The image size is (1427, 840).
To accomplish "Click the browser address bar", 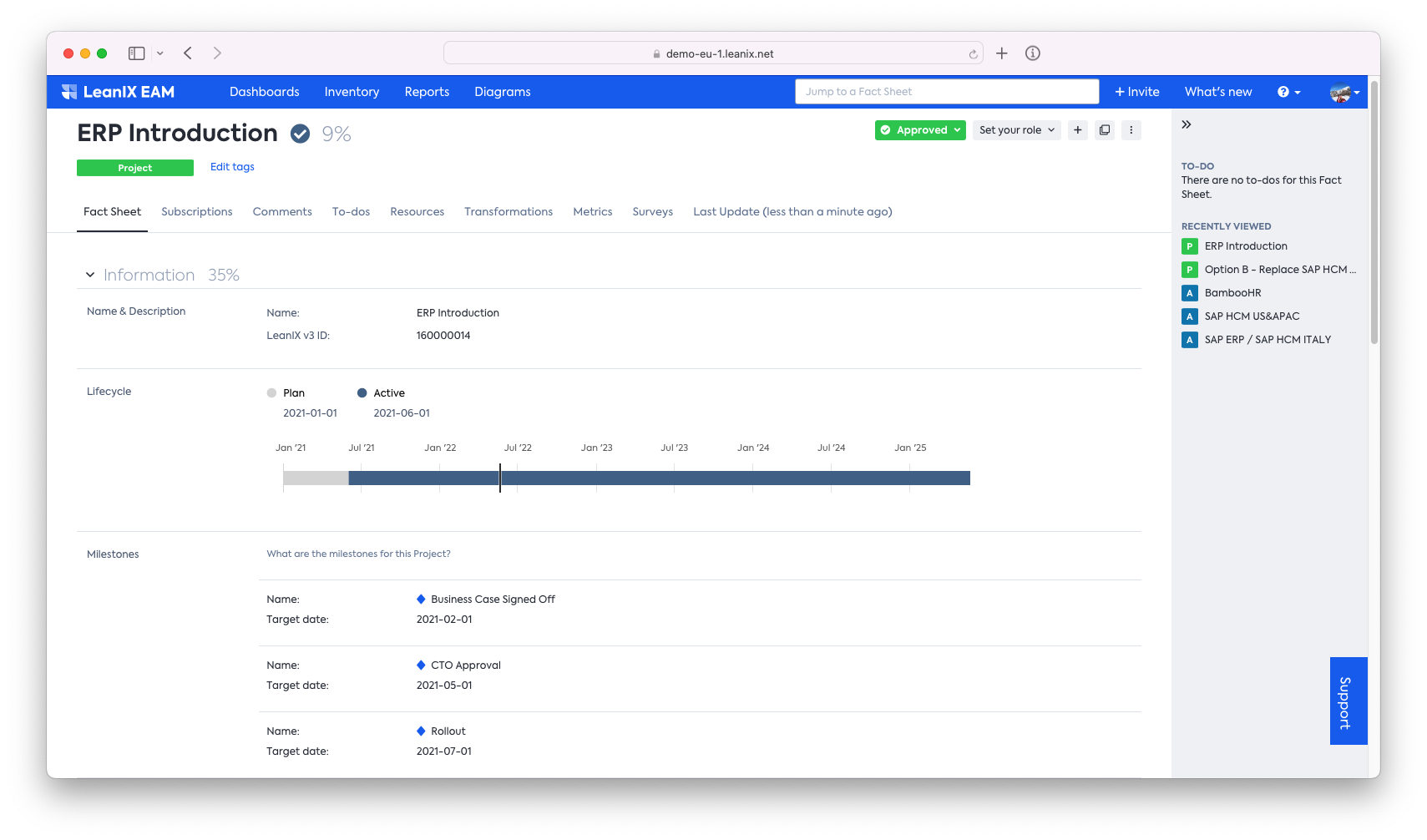I will pos(713,53).
